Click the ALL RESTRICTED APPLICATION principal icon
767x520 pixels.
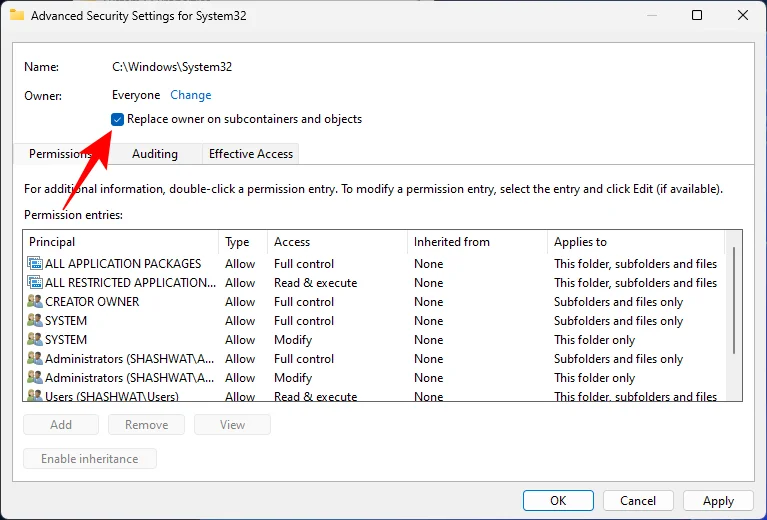35,283
